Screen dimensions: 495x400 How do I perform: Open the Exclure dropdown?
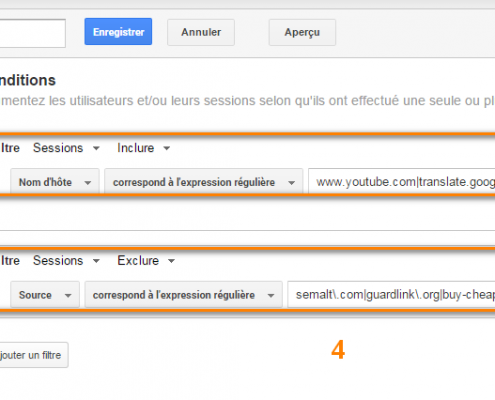(146, 261)
